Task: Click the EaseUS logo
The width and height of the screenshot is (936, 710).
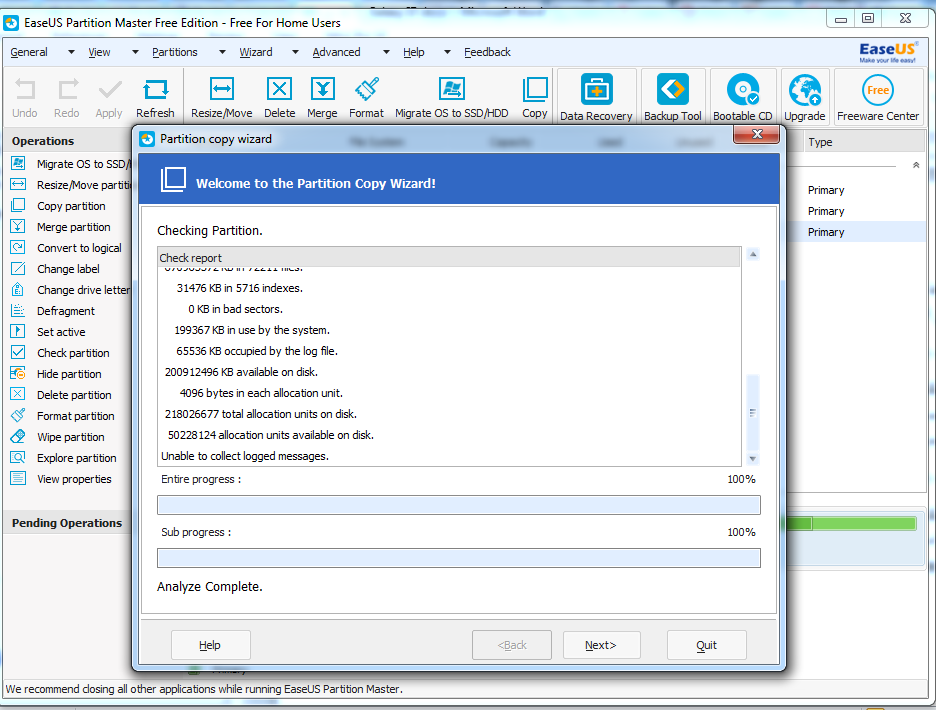Action: [887, 51]
